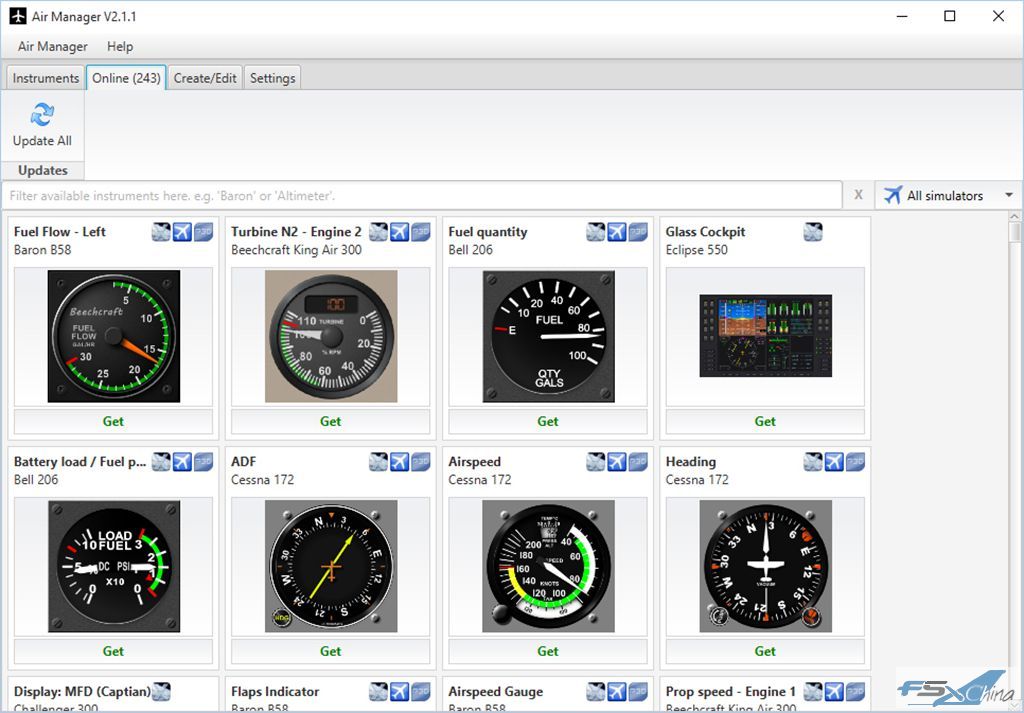Select the Turbine N2 gauge thumbnail
Viewport: 1024px width, 713px height.
pyautogui.click(x=331, y=336)
